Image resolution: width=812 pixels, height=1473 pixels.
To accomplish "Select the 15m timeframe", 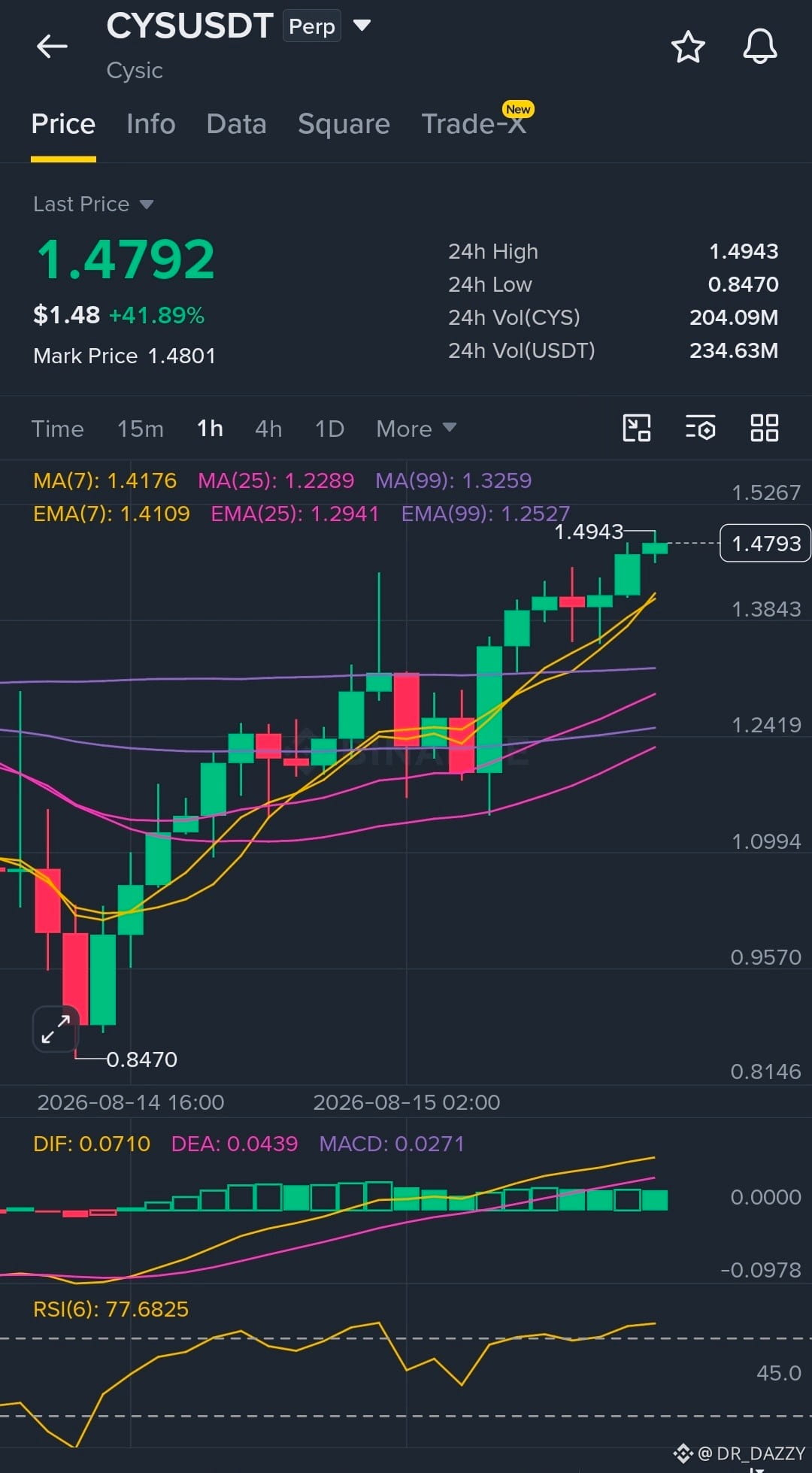I will (140, 429).
